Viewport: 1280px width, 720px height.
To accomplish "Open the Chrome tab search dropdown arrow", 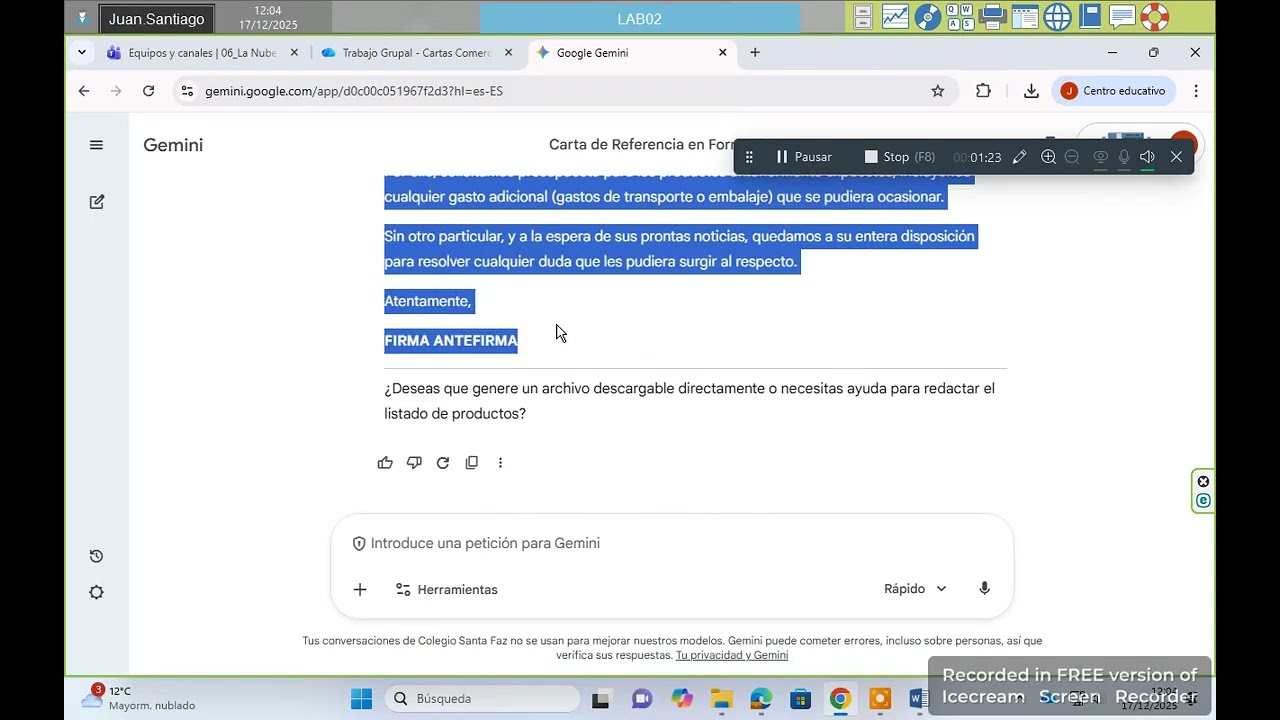I will tap(82, 53).
